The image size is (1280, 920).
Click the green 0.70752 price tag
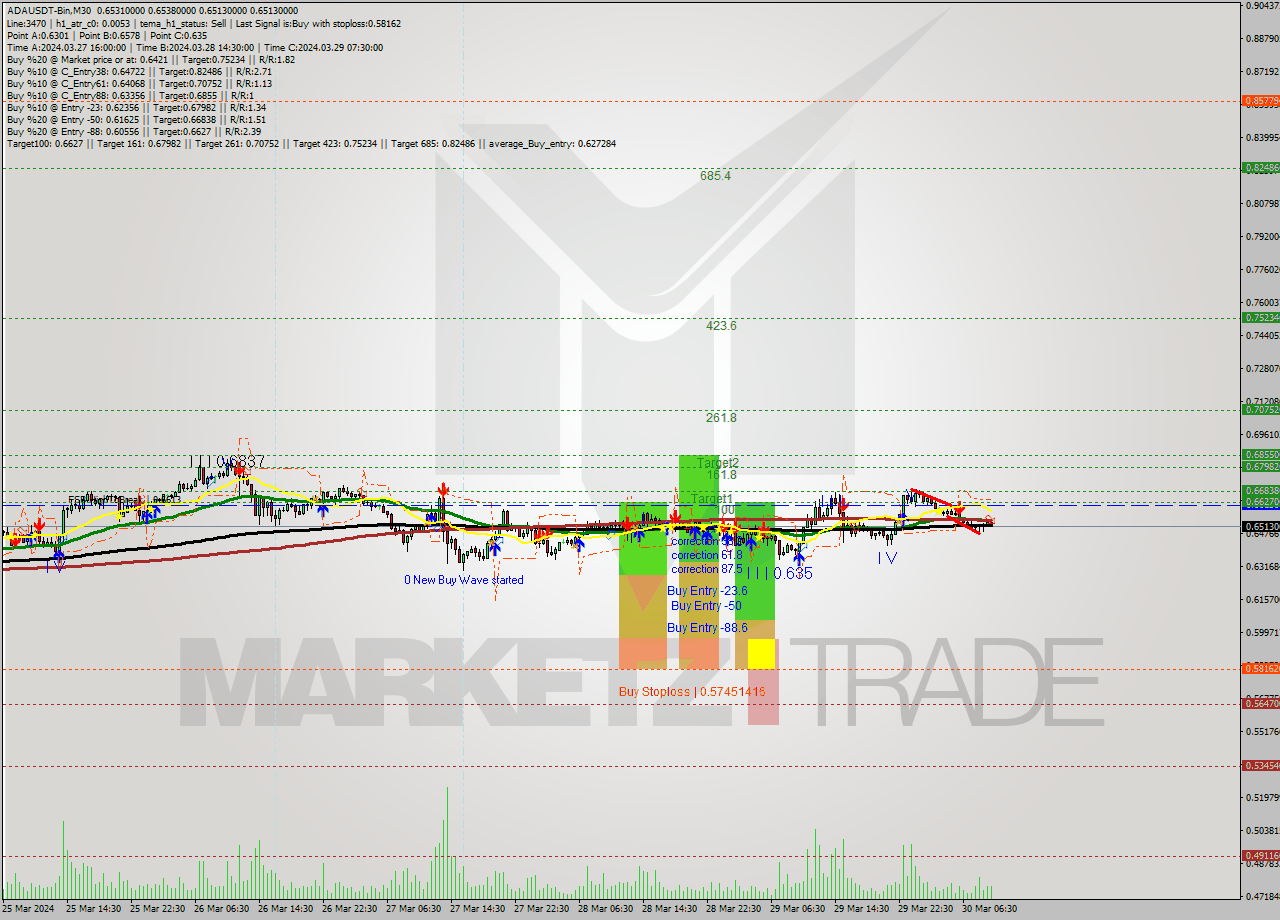pyautogui.click(x=1260, y=410)
